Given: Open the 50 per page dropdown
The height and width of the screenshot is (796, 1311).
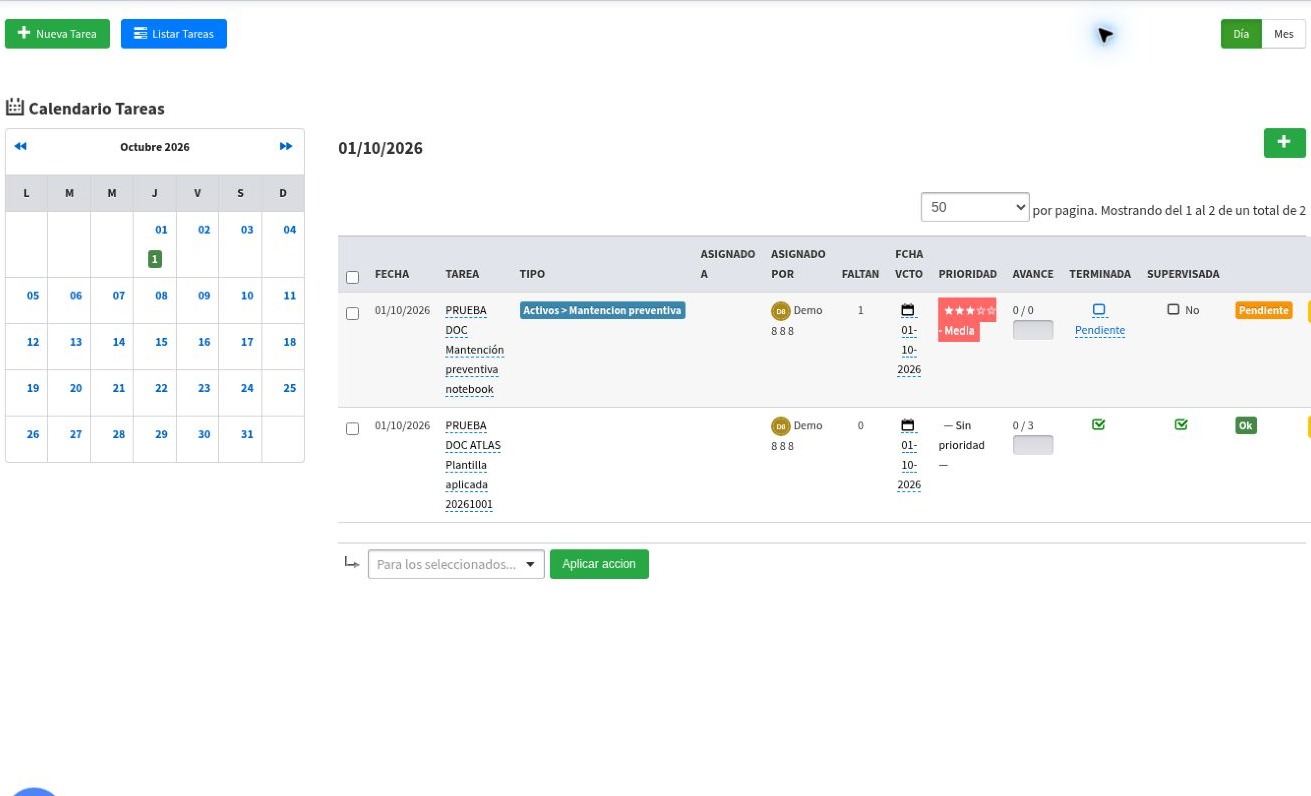Looking at the screenshot, I should point(975,207).
